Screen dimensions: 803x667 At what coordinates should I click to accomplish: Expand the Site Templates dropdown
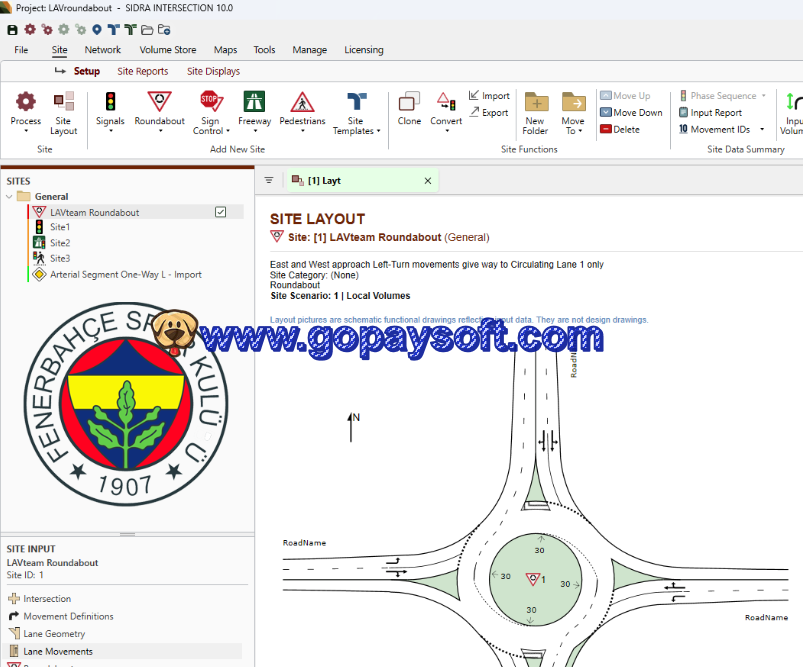click(x=355, y=131)
